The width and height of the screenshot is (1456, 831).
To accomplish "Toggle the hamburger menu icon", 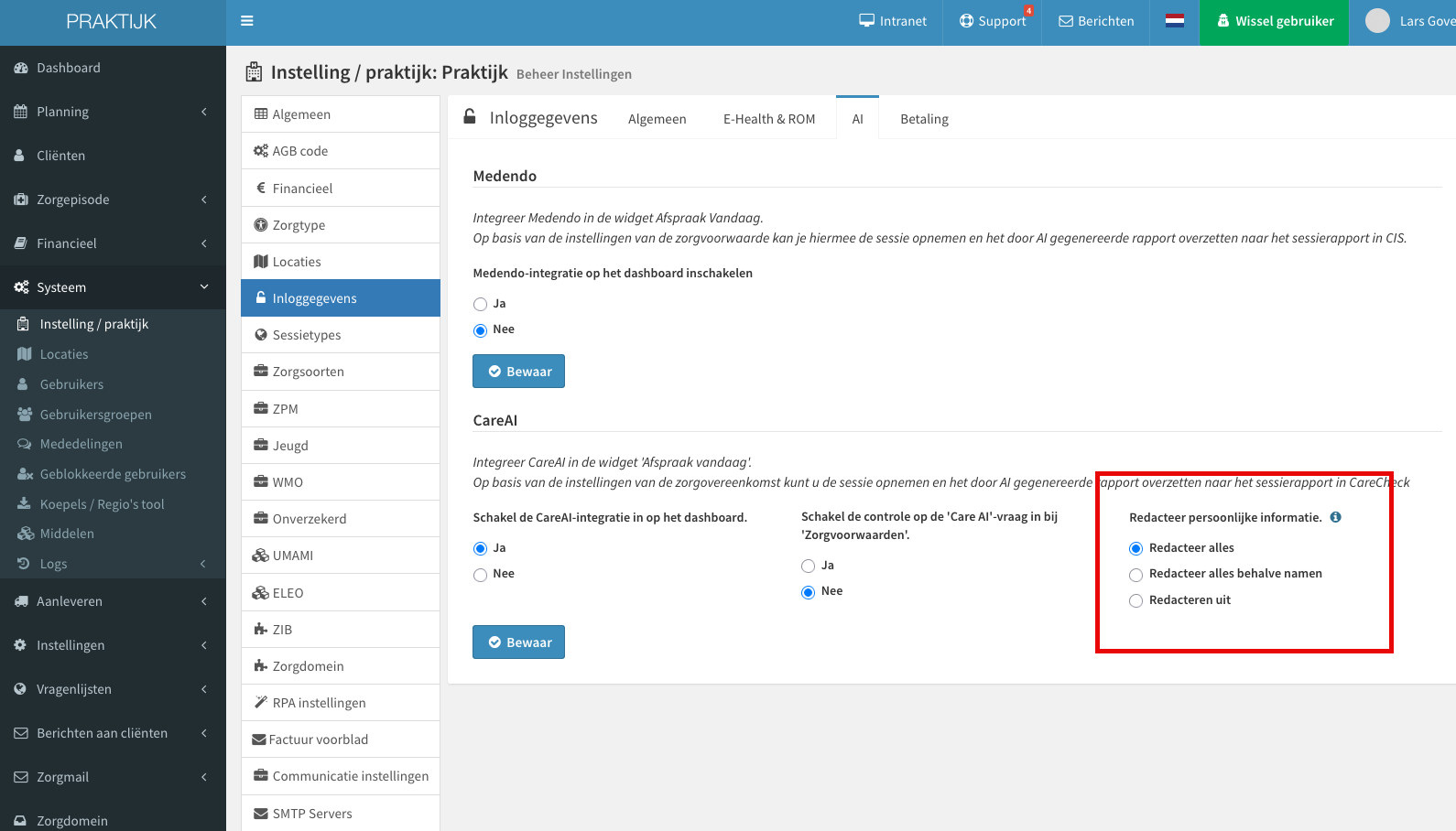I will [x=247, y=21].
